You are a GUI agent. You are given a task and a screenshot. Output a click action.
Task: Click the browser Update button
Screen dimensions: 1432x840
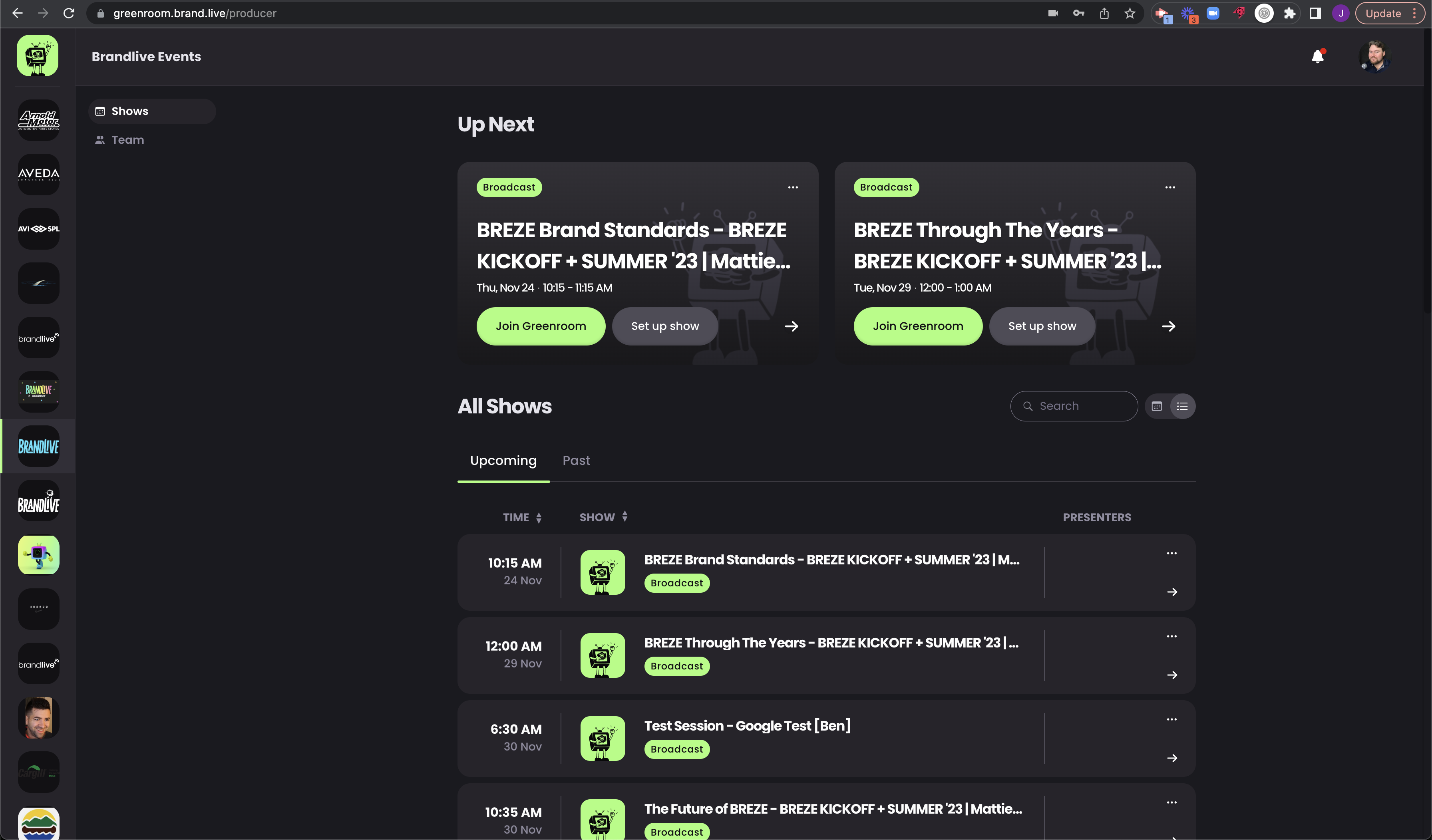1390,13
